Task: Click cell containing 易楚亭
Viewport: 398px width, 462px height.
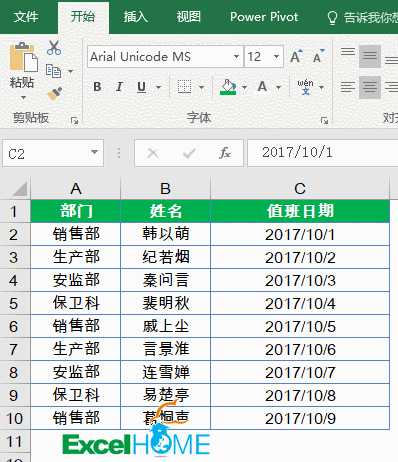Action: coord(165,395)
